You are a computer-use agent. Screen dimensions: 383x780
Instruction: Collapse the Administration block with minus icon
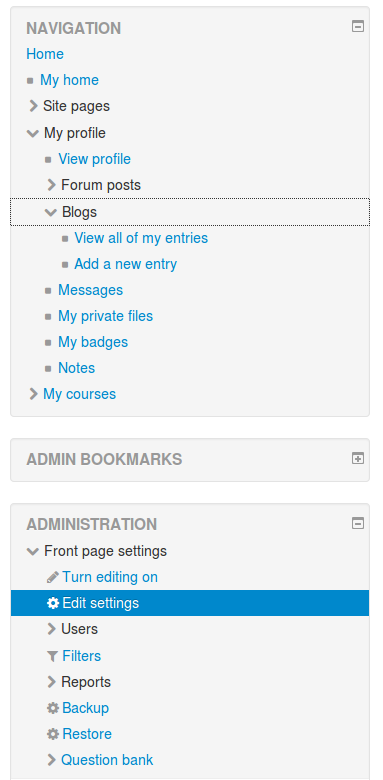pos(358,523)
